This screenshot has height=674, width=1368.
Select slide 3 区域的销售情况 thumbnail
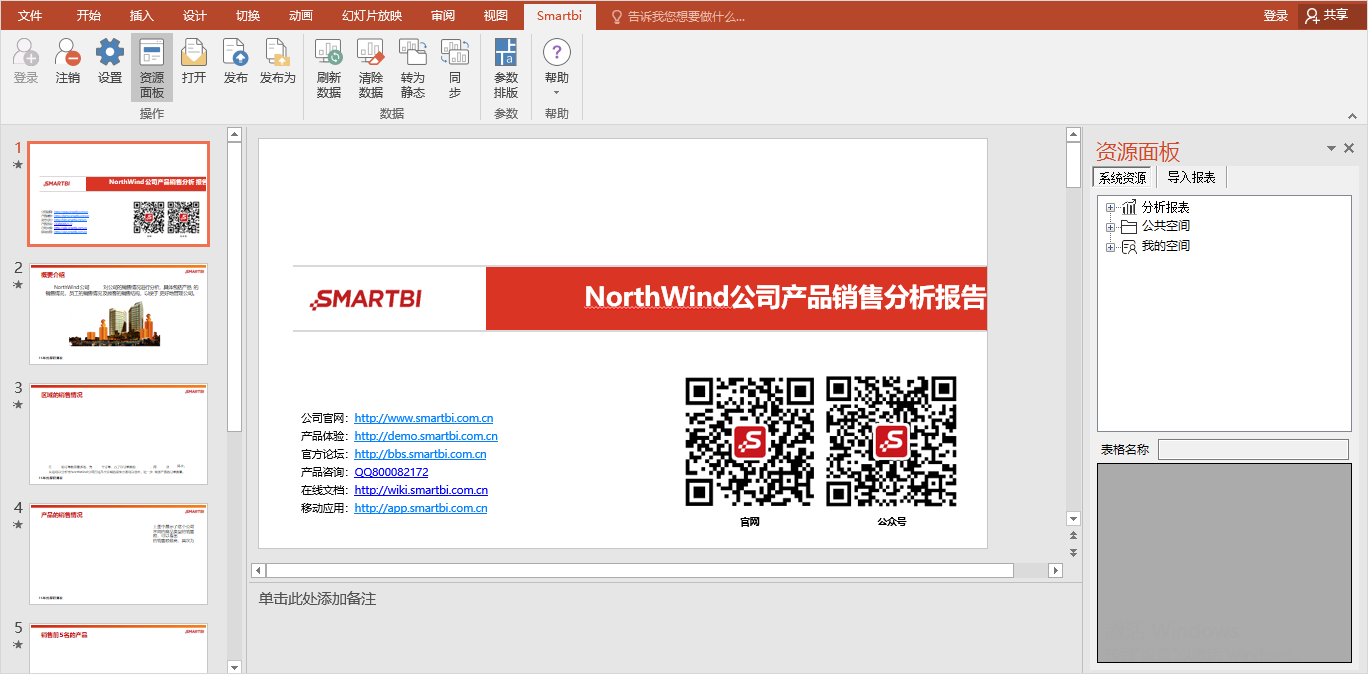(118, 434)
